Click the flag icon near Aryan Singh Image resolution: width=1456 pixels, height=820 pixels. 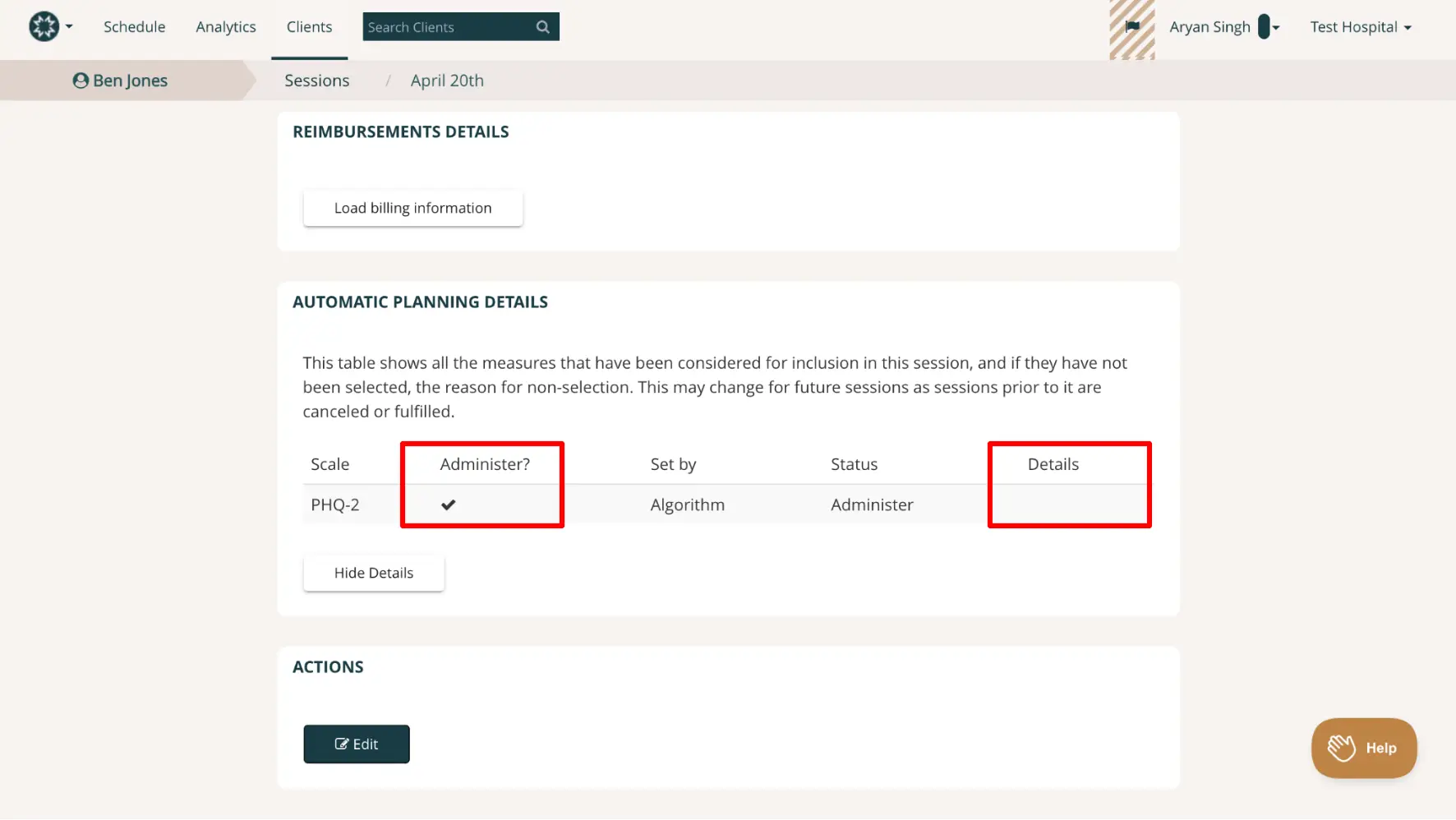[x=1131, y=27]
